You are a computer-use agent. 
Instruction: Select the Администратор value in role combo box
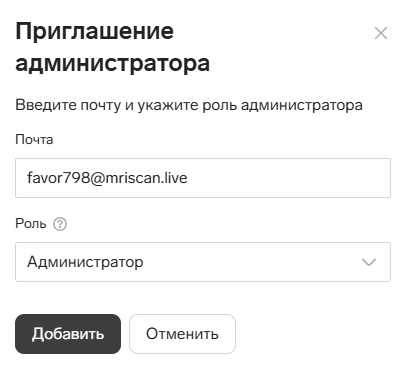pyautogui.click(x=85, y=262)
